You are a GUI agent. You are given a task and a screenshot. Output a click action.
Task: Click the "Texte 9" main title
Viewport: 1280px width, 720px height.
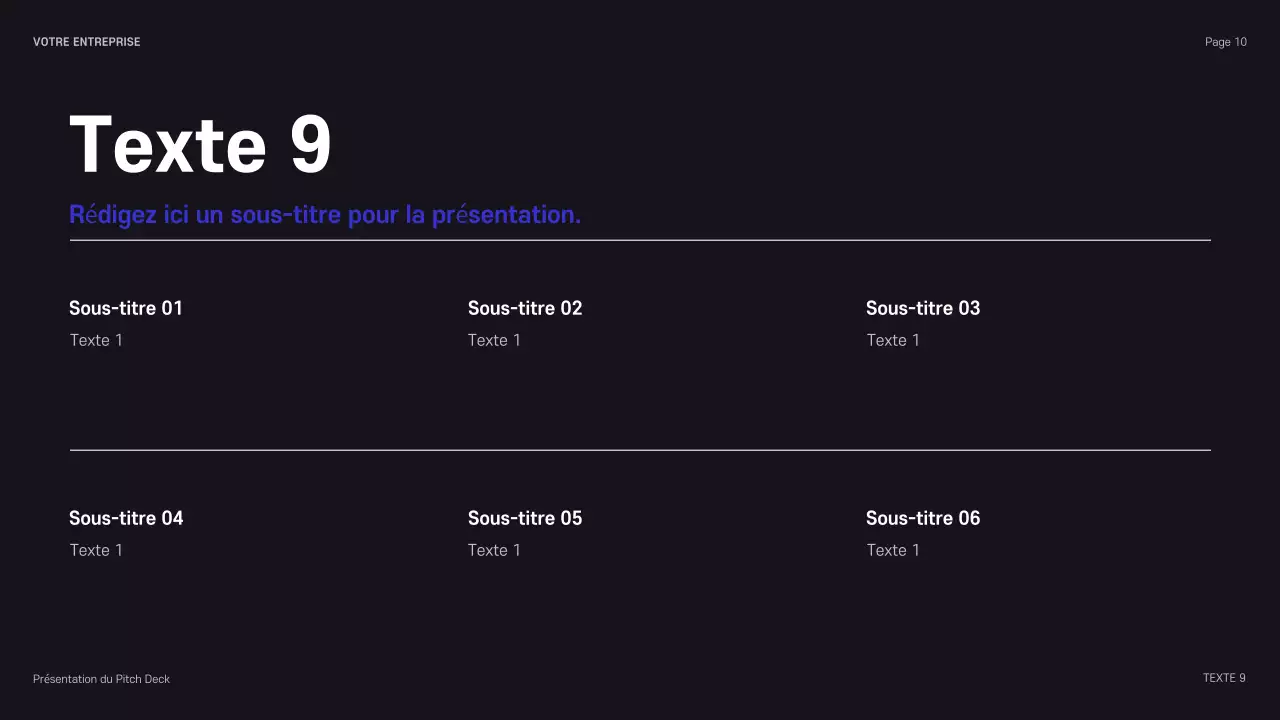[200, 146]
